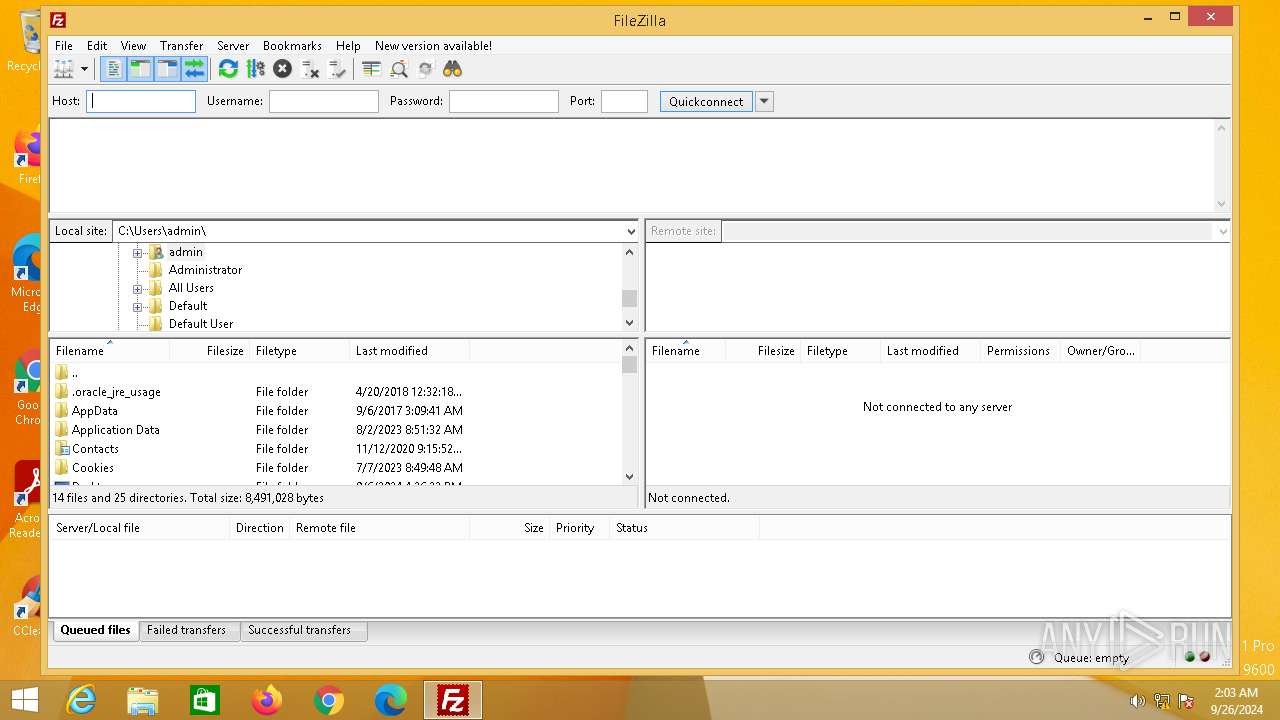Focus the Port field

625,101
